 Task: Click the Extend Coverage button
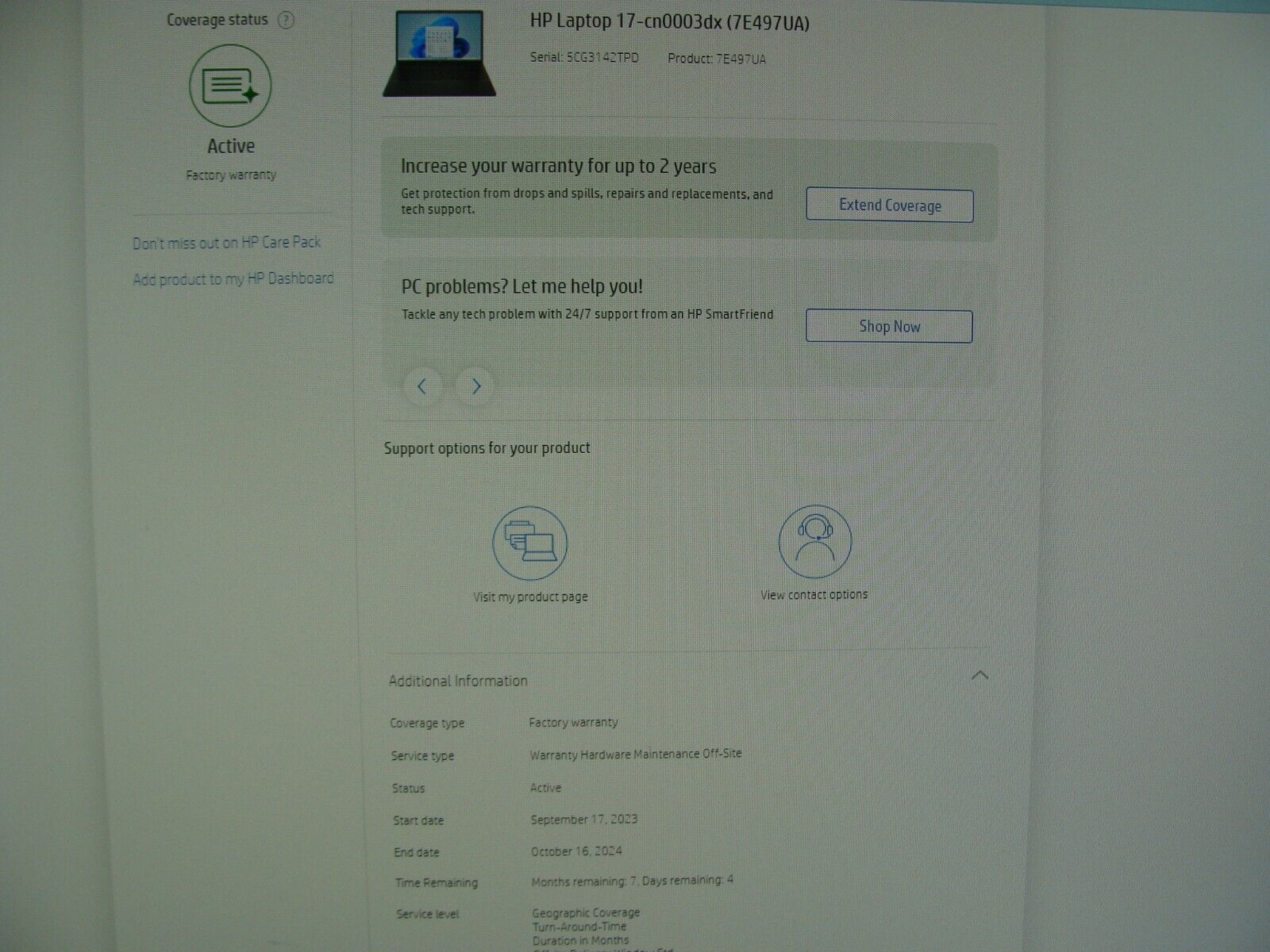click(890, 205)
